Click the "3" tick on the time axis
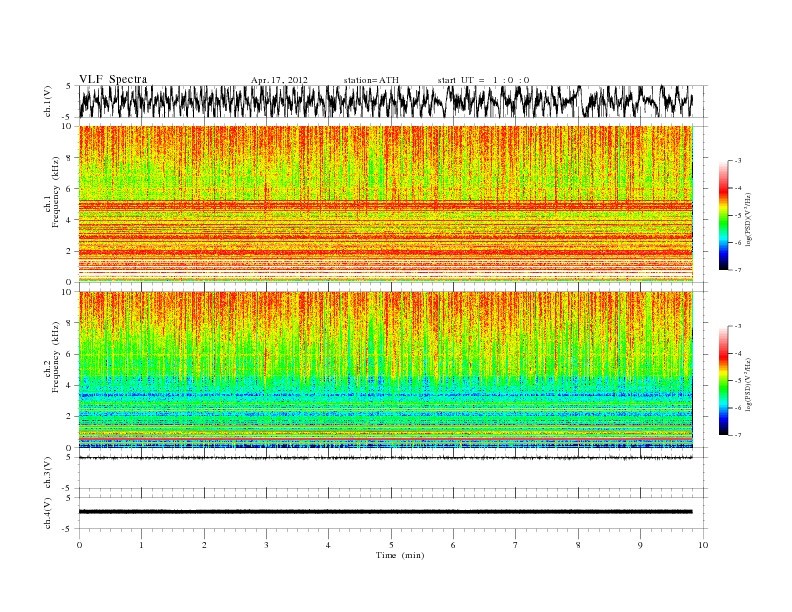This screenshot has width=792, height=612. [266, 545]
